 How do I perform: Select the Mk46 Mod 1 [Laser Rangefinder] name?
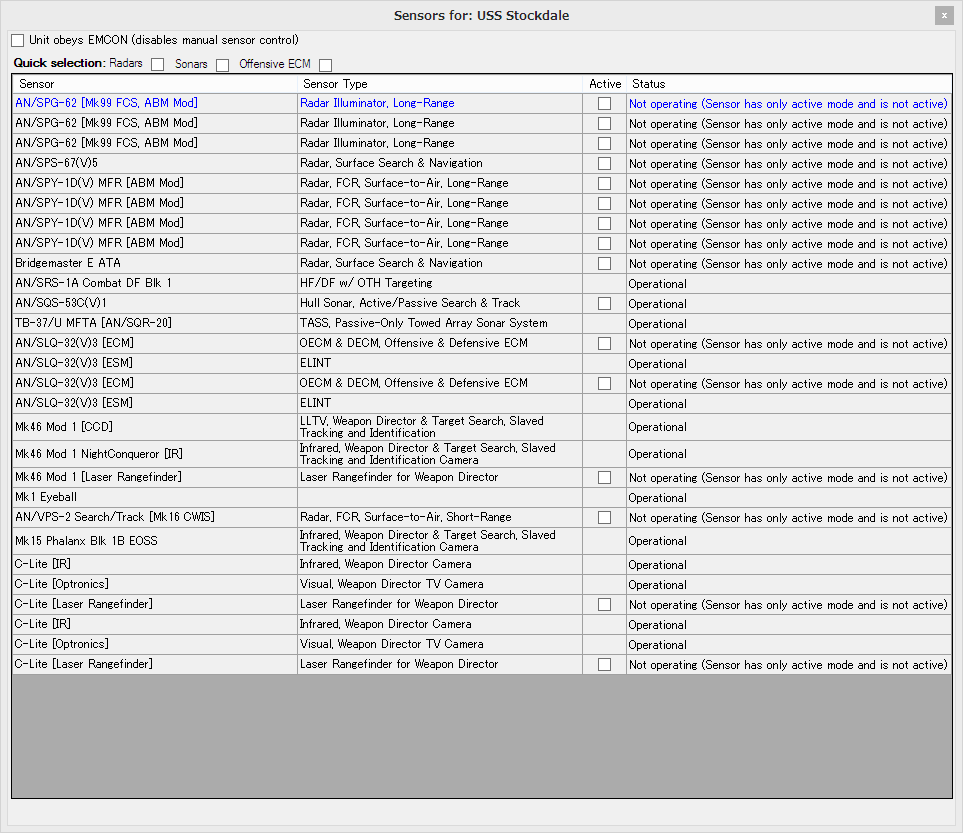[98, 477]
